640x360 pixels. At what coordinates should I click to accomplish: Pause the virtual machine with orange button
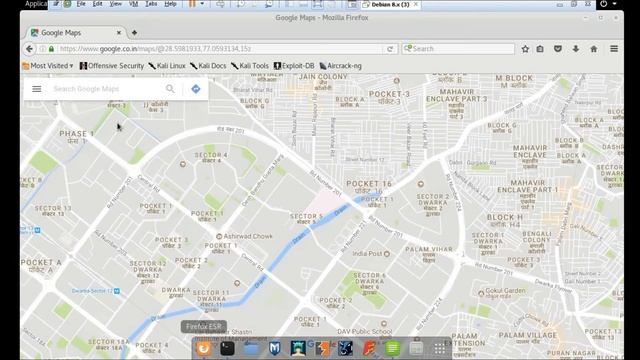coord(192,4)
